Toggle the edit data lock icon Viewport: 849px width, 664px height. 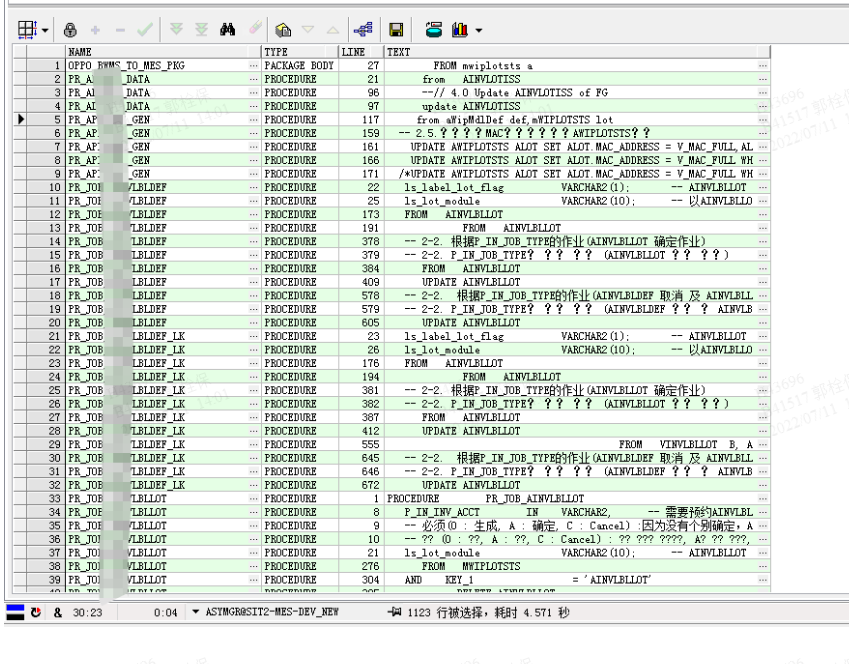coord(70,30)
